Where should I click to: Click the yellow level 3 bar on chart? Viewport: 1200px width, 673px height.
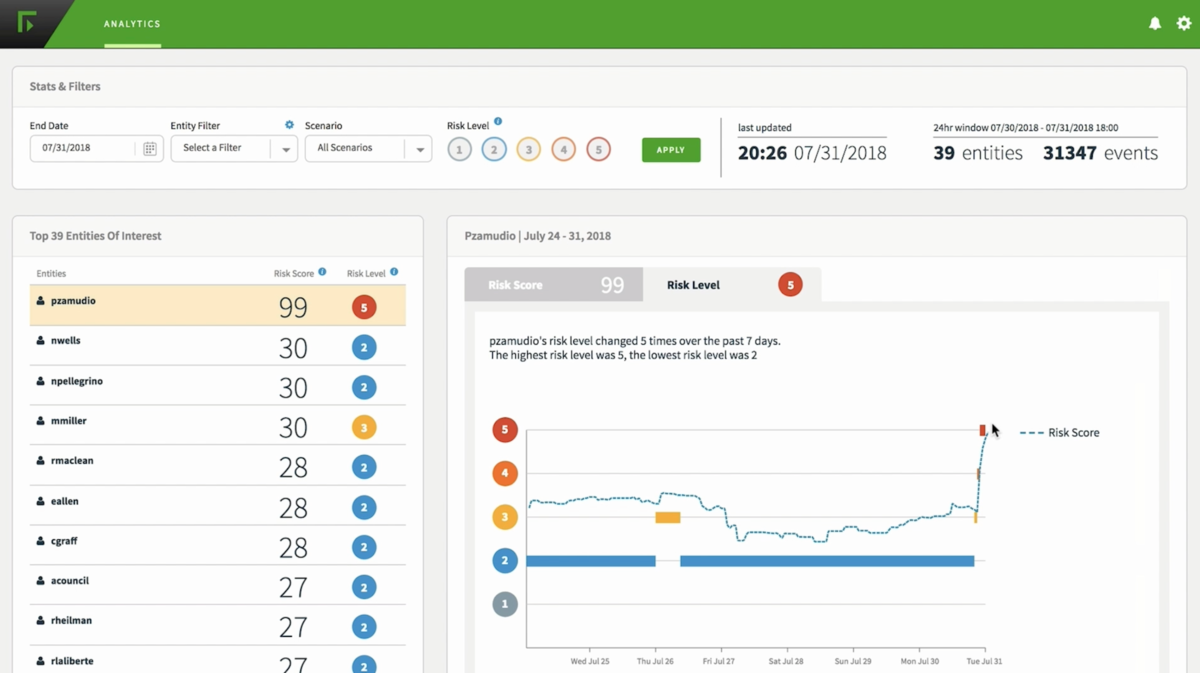[x=668, y=517]
